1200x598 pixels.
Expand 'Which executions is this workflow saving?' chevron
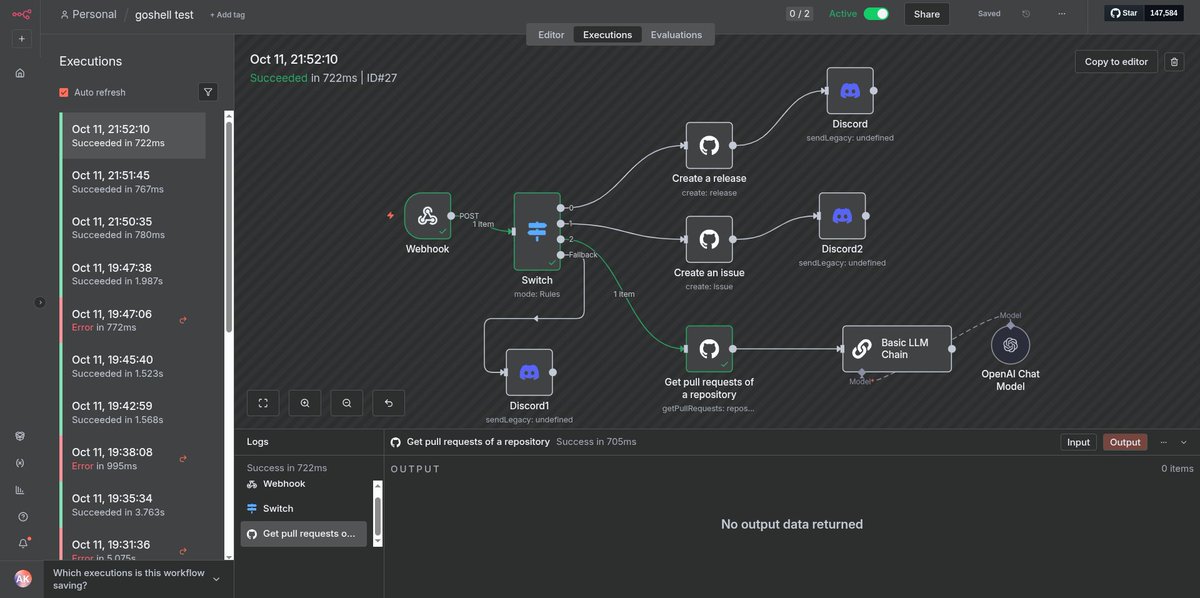(216, 579)
